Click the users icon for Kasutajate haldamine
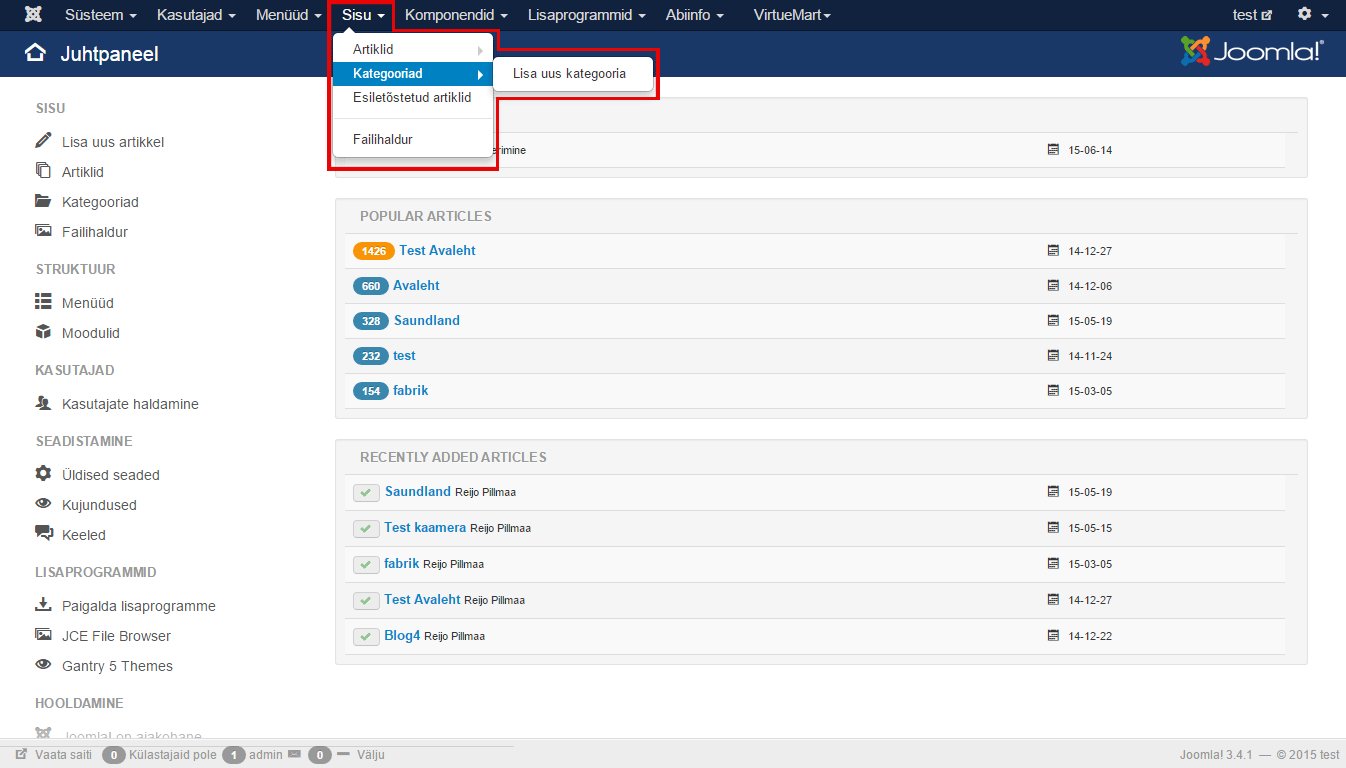The width and height of the screenshot is (1346, 768). [43, 403]
